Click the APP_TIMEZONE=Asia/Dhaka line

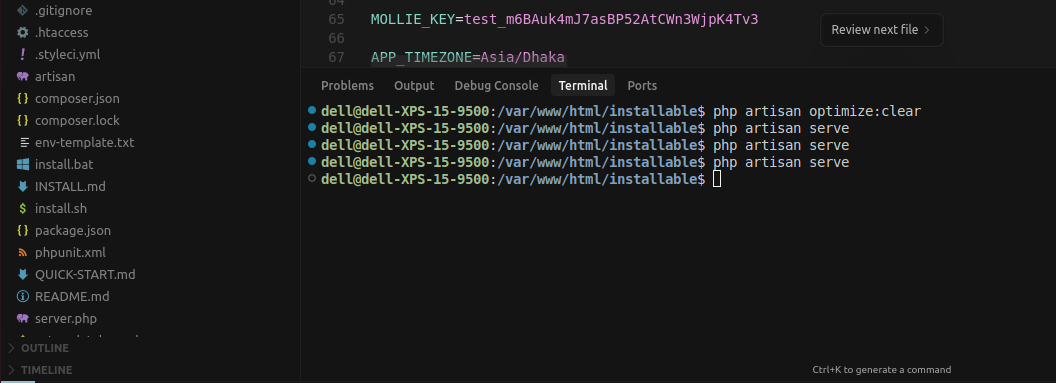pyautogui.click(x=467, y=58)
